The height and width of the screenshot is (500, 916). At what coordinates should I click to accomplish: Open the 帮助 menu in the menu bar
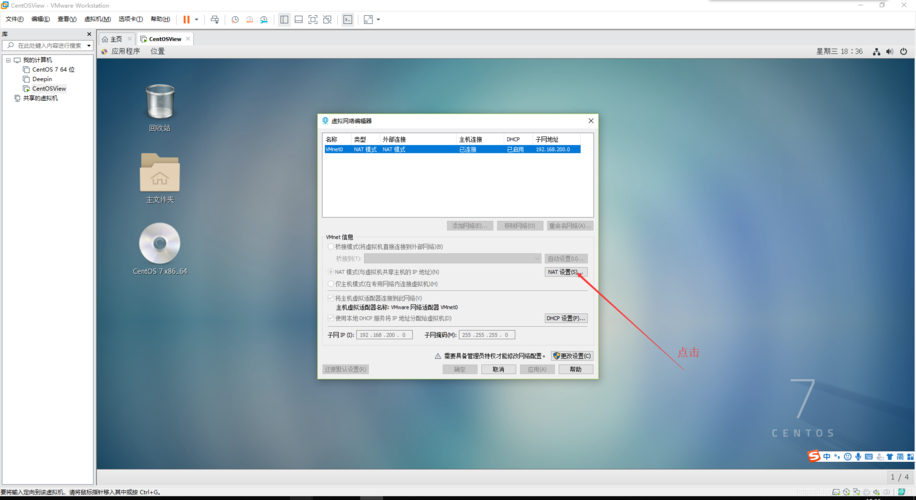coord(160,19)
